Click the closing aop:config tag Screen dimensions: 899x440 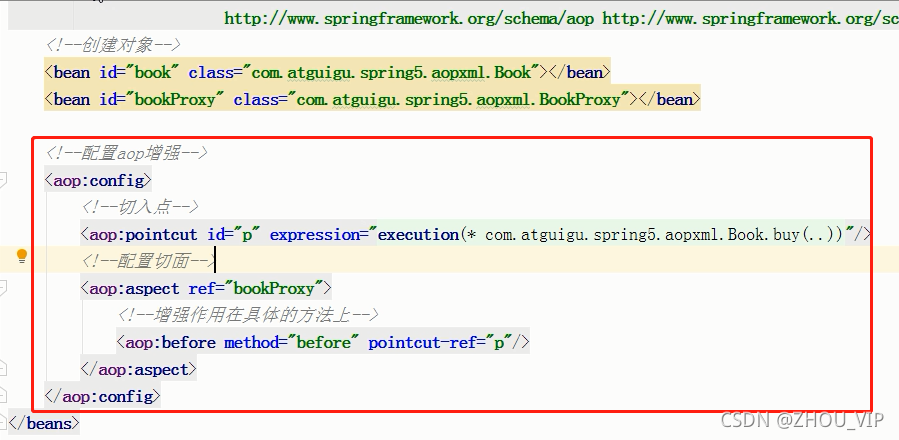point(103,396)
